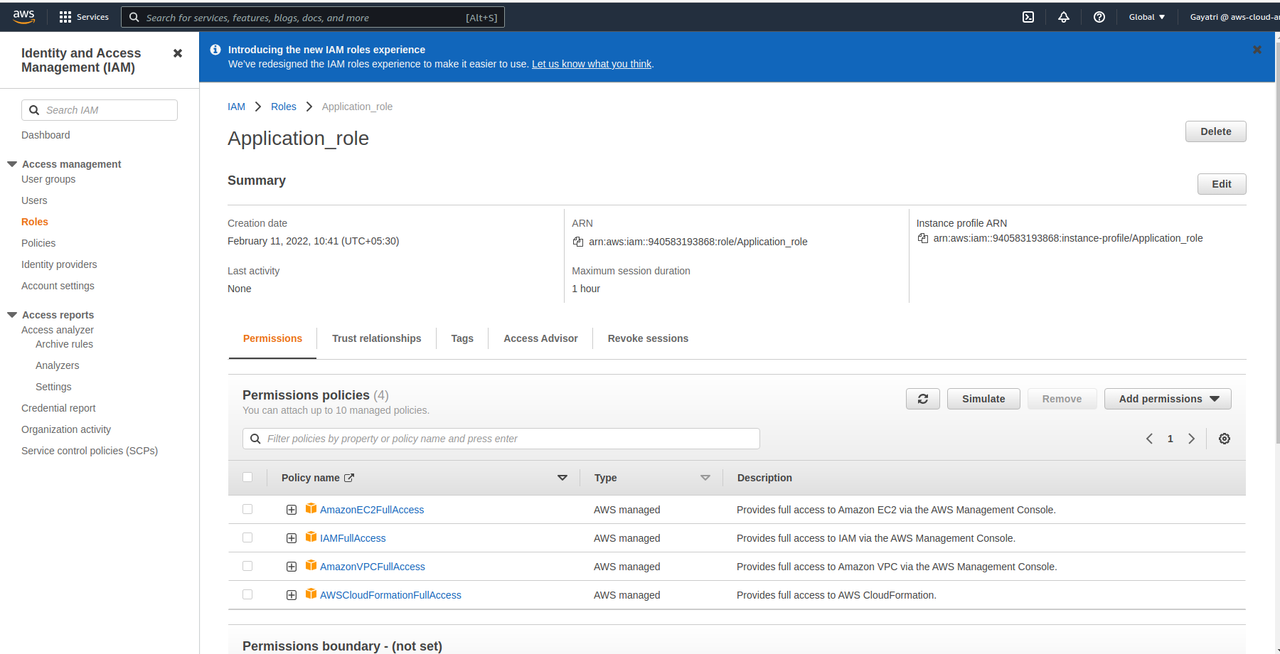The width and height of the screenshot is (1280, 654).
Task: Open the Revoke sessions tab
Action: click(648, 339)
